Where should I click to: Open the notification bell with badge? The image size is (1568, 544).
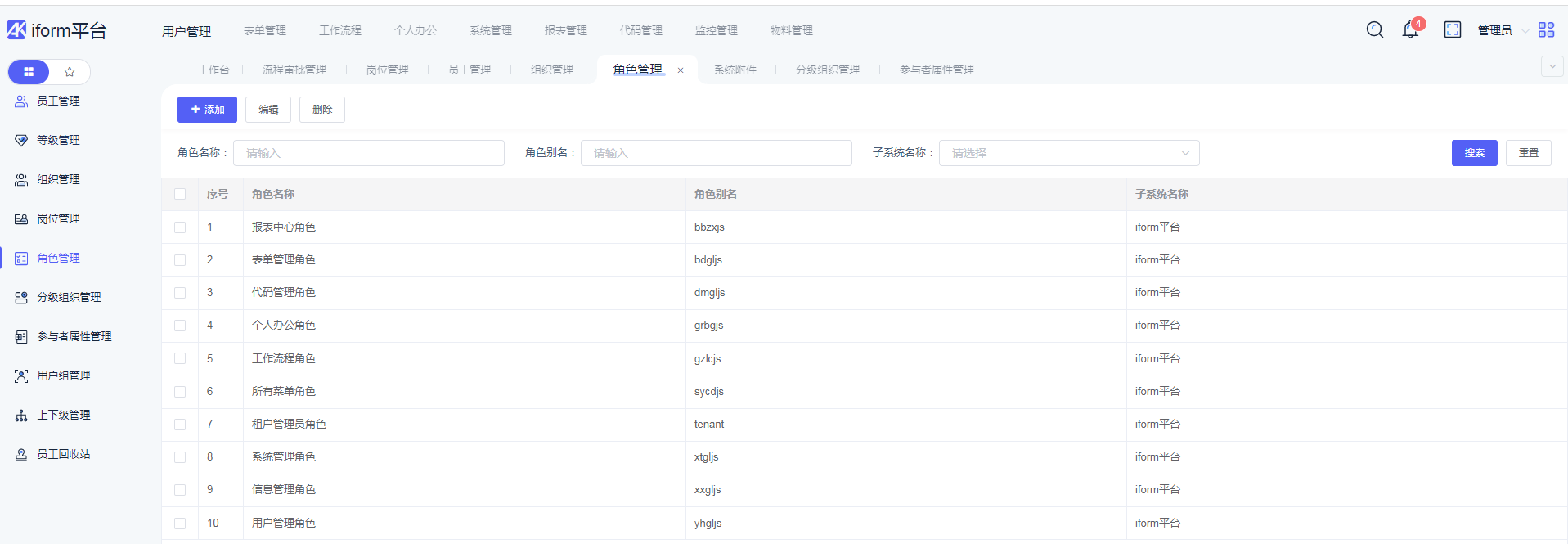pyautogui.click(x=1411, y=30)
